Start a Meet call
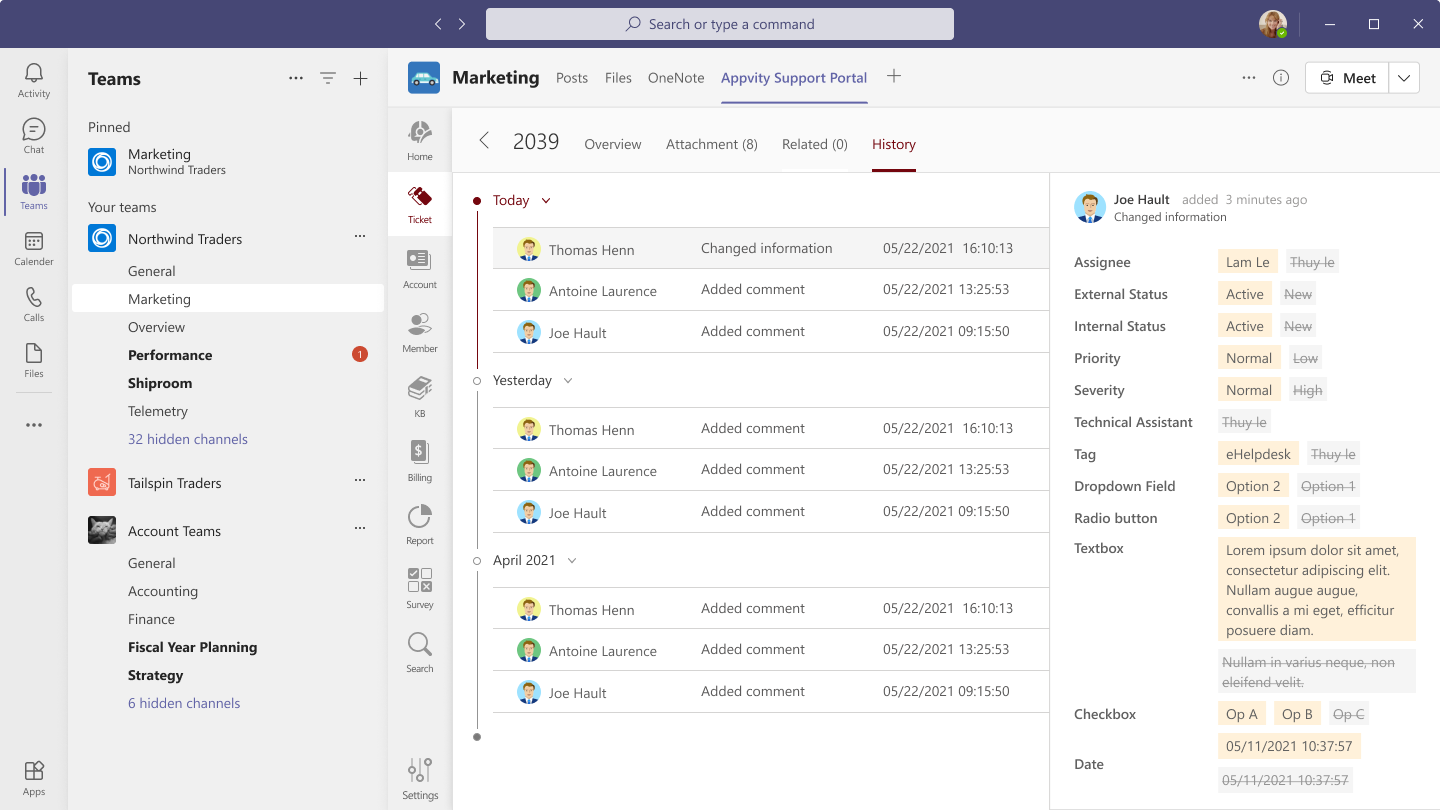 click(1346, 77)
